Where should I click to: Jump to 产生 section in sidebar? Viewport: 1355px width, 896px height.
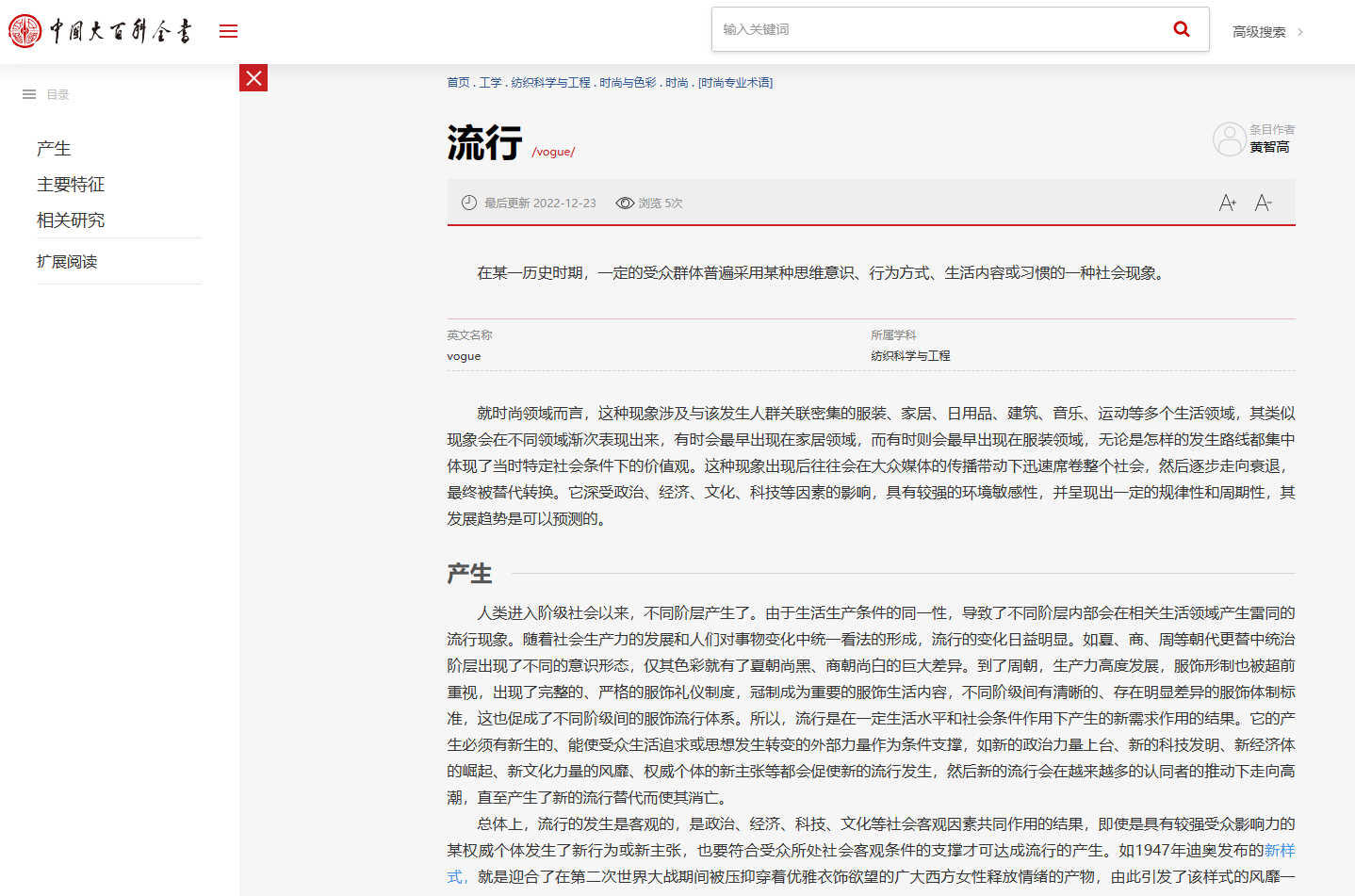[54, 149]
